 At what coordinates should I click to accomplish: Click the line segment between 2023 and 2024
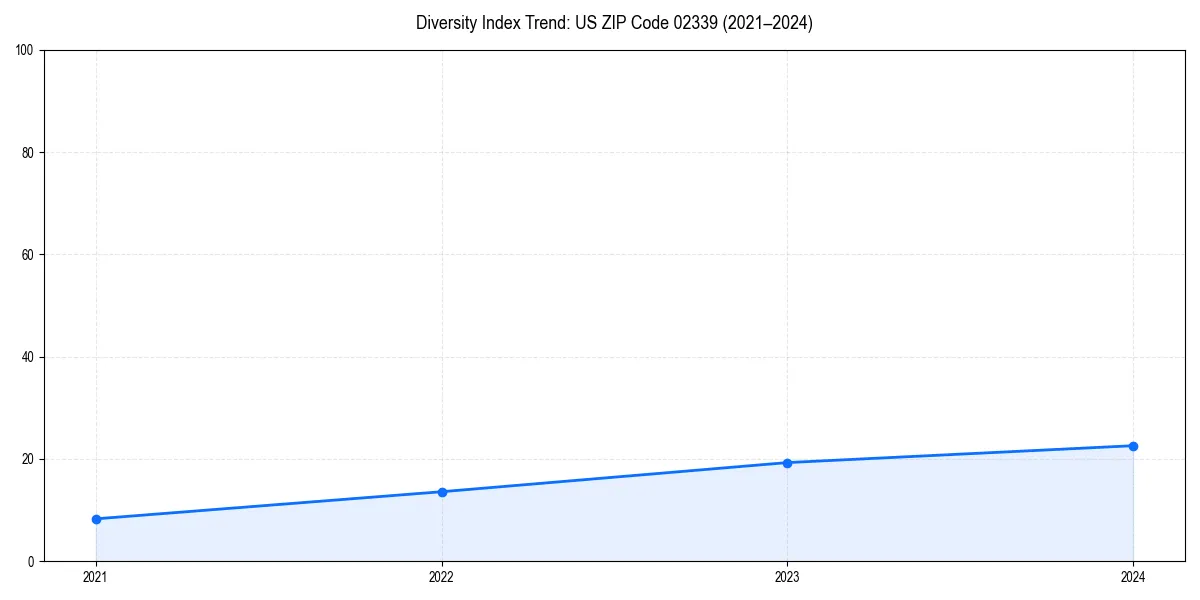960,453
